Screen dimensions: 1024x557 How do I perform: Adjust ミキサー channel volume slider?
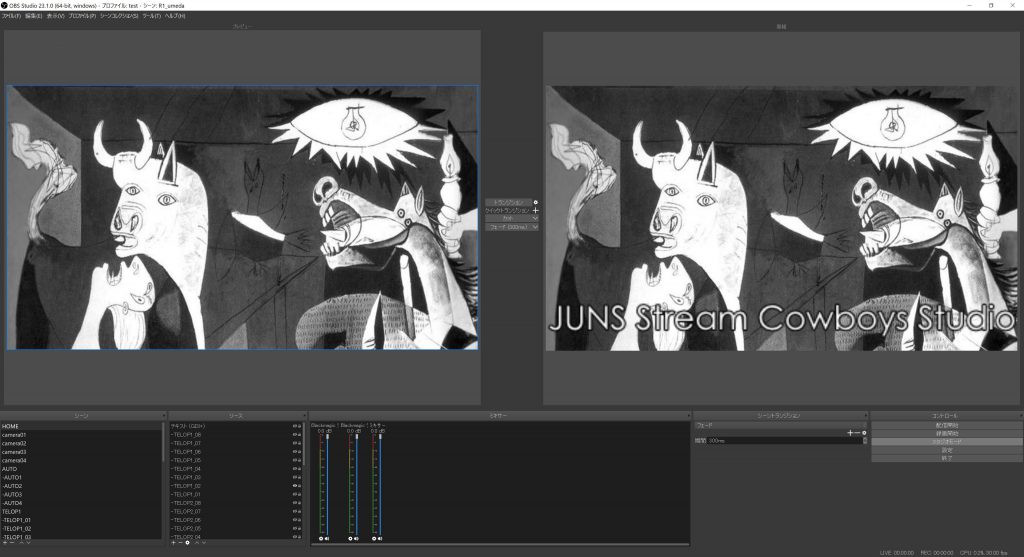pos(380,483)
